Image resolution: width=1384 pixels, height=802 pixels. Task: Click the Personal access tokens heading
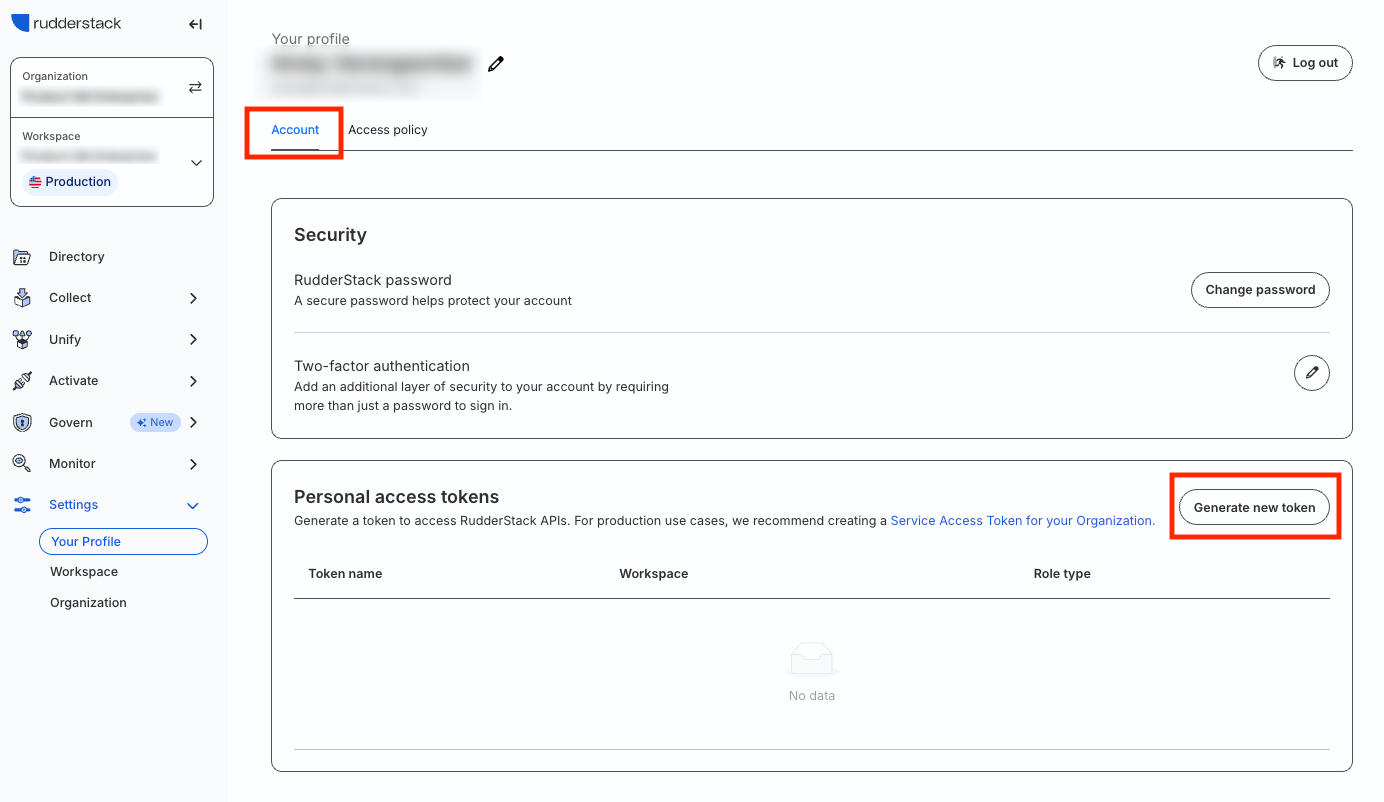[x=396, y=497]
